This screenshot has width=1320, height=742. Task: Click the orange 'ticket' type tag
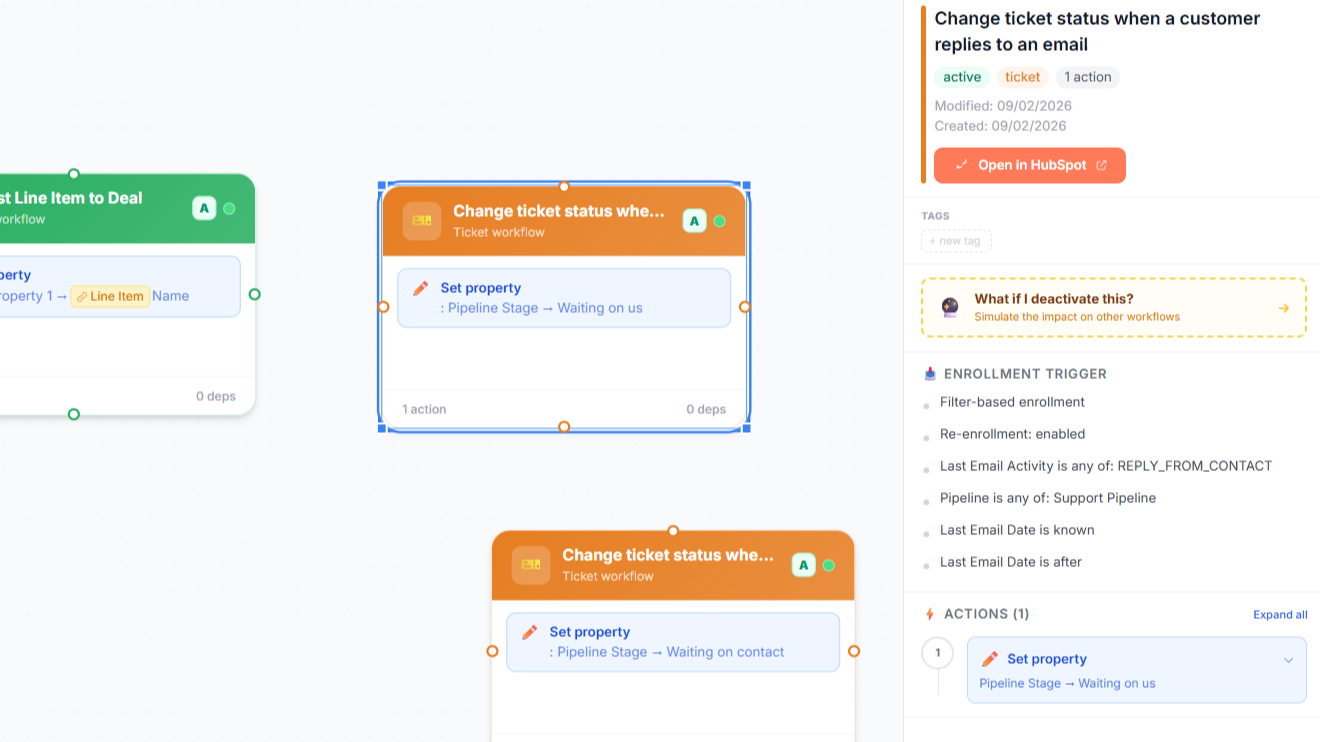1022,77
